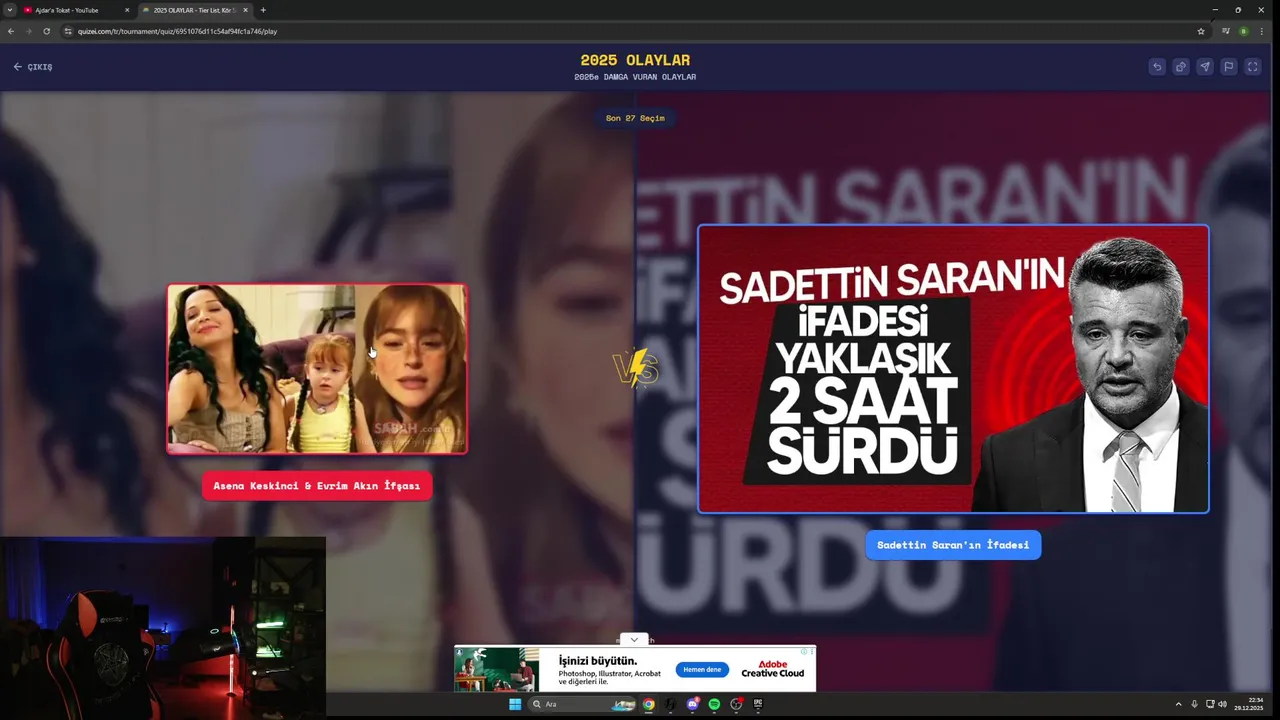Open the Chrome three-dot menu
The width and height of the screenshot is (1280, 720).
pyautogui.click(x=1262, y=31)
